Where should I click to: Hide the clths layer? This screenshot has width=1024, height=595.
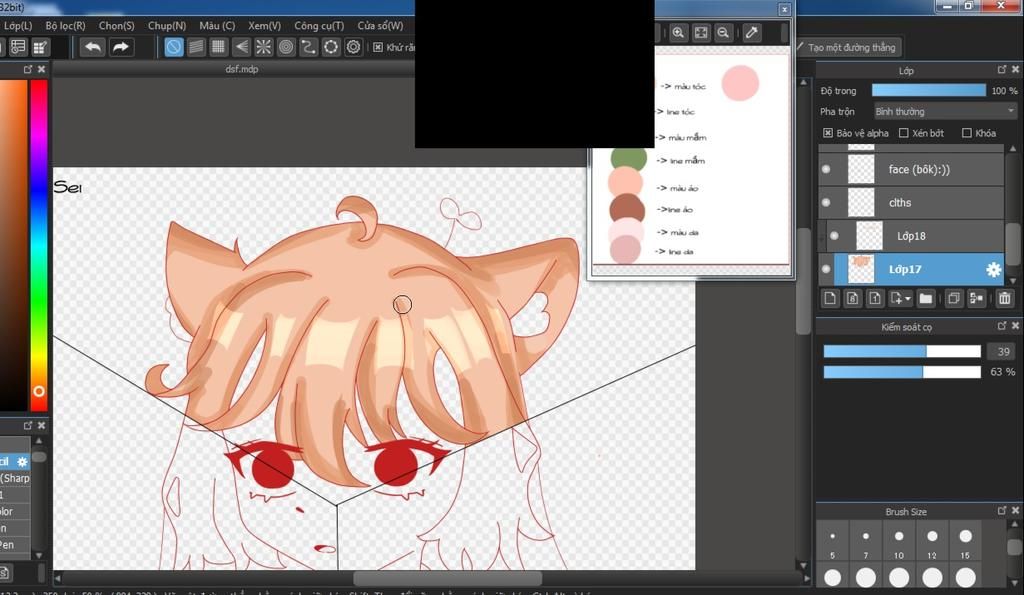tap(826, 202)
